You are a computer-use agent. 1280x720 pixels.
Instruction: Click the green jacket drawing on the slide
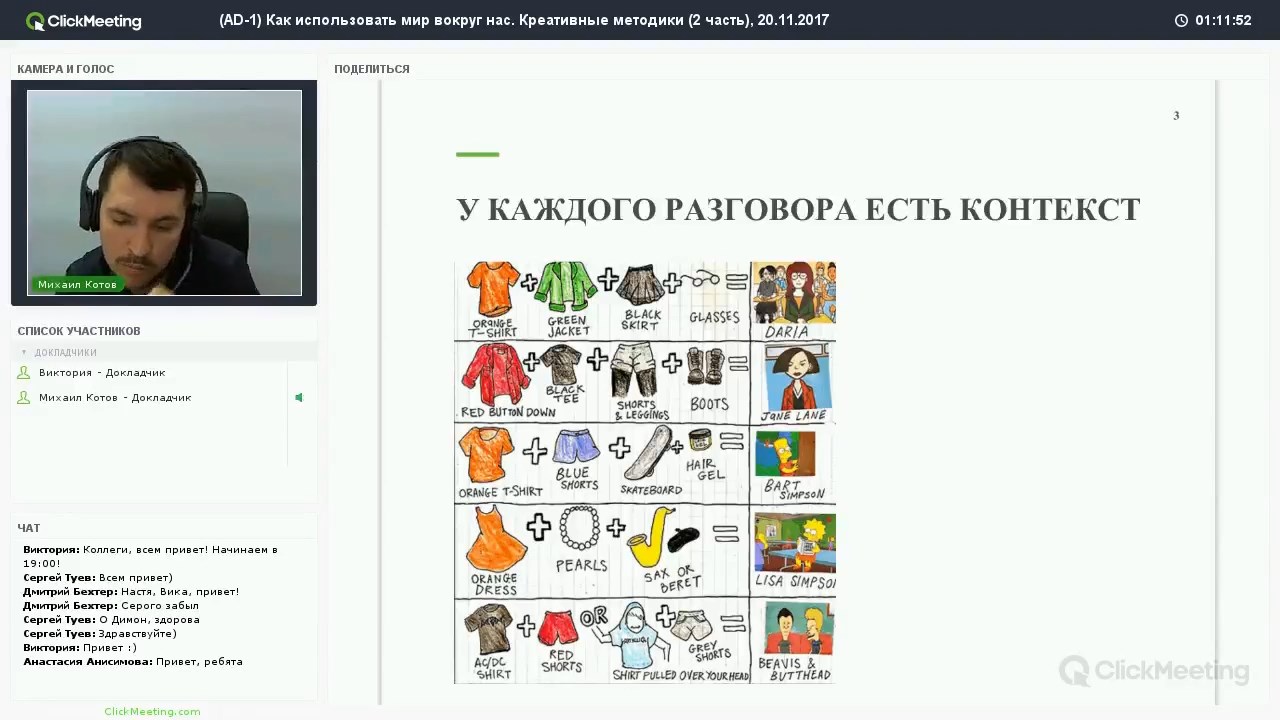tap(565, 288)
